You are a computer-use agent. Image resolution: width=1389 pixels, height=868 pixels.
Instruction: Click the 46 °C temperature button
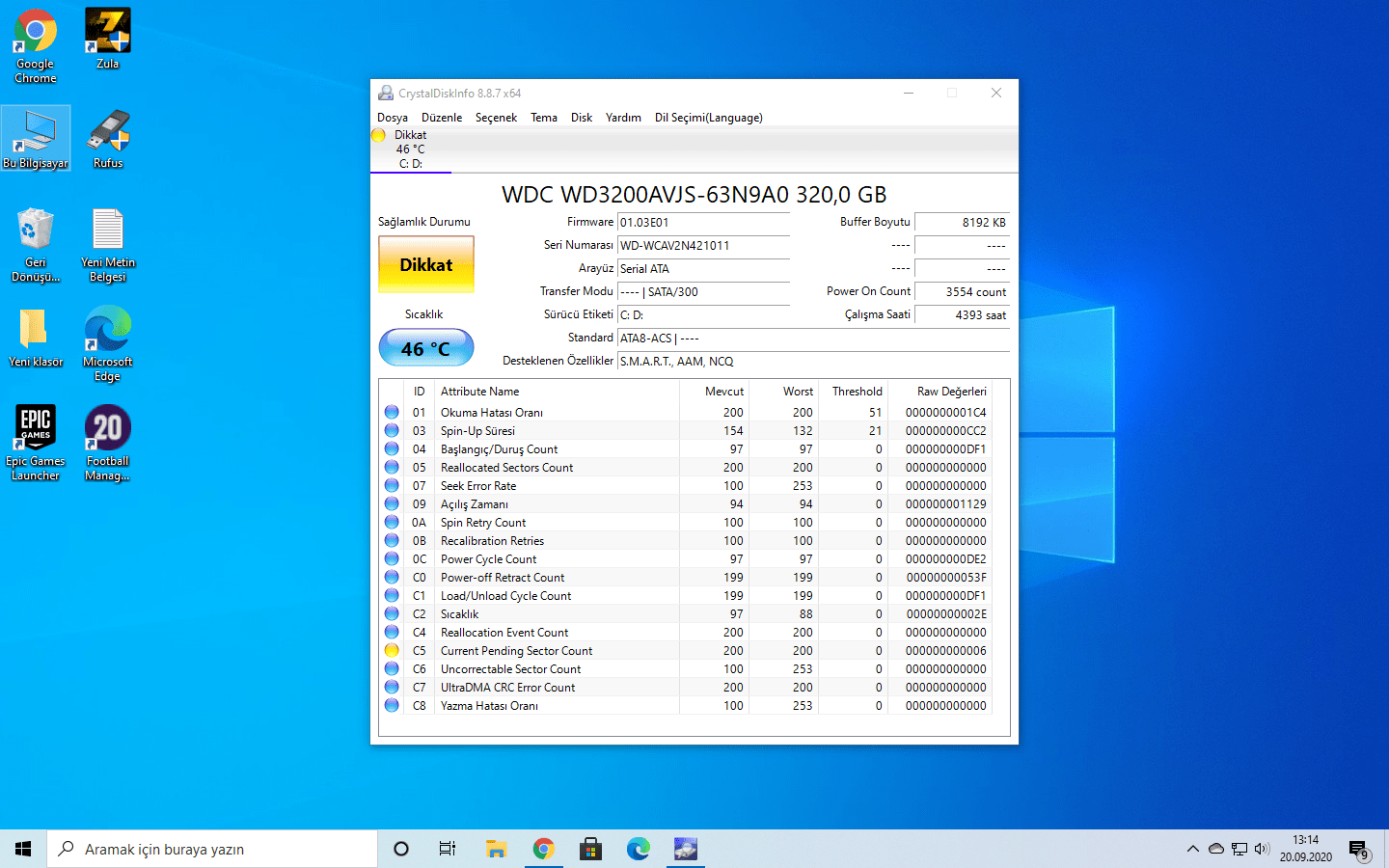coord(425,348)
